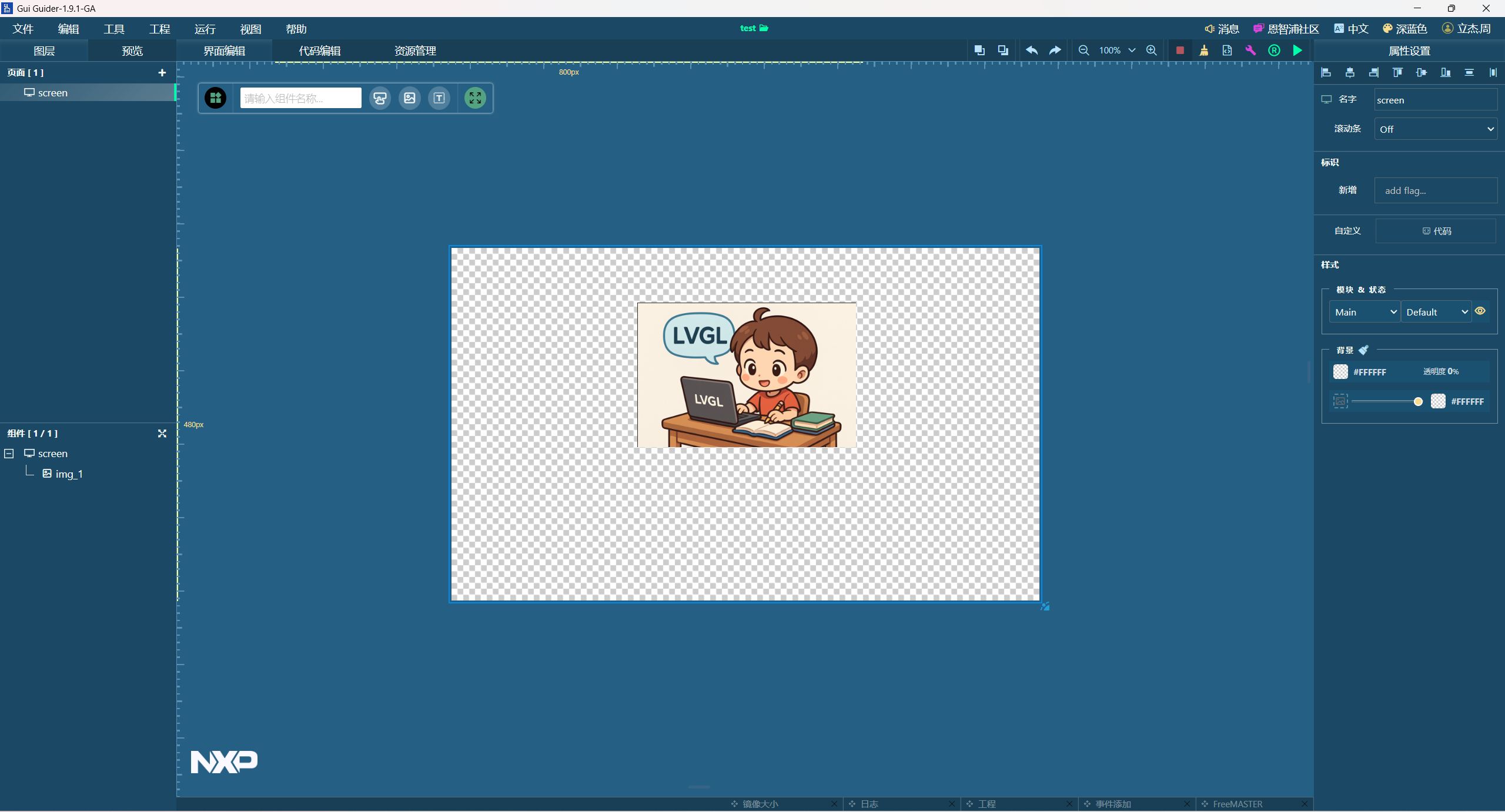
Task: Undo the last action
Action: [1032, 51]
